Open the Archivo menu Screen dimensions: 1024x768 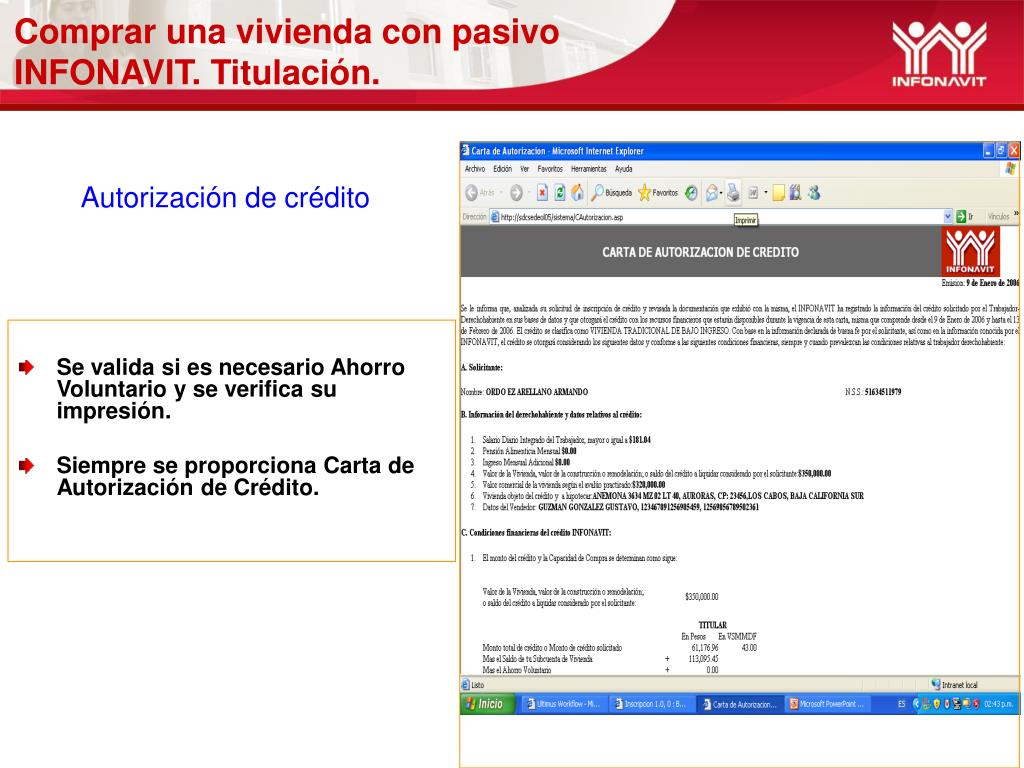coord(475,169)
